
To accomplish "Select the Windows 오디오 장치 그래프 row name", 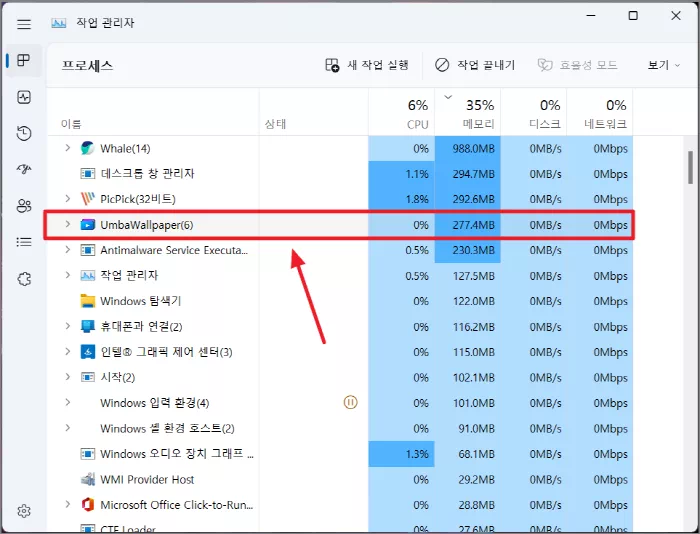I will click(177, 454).
